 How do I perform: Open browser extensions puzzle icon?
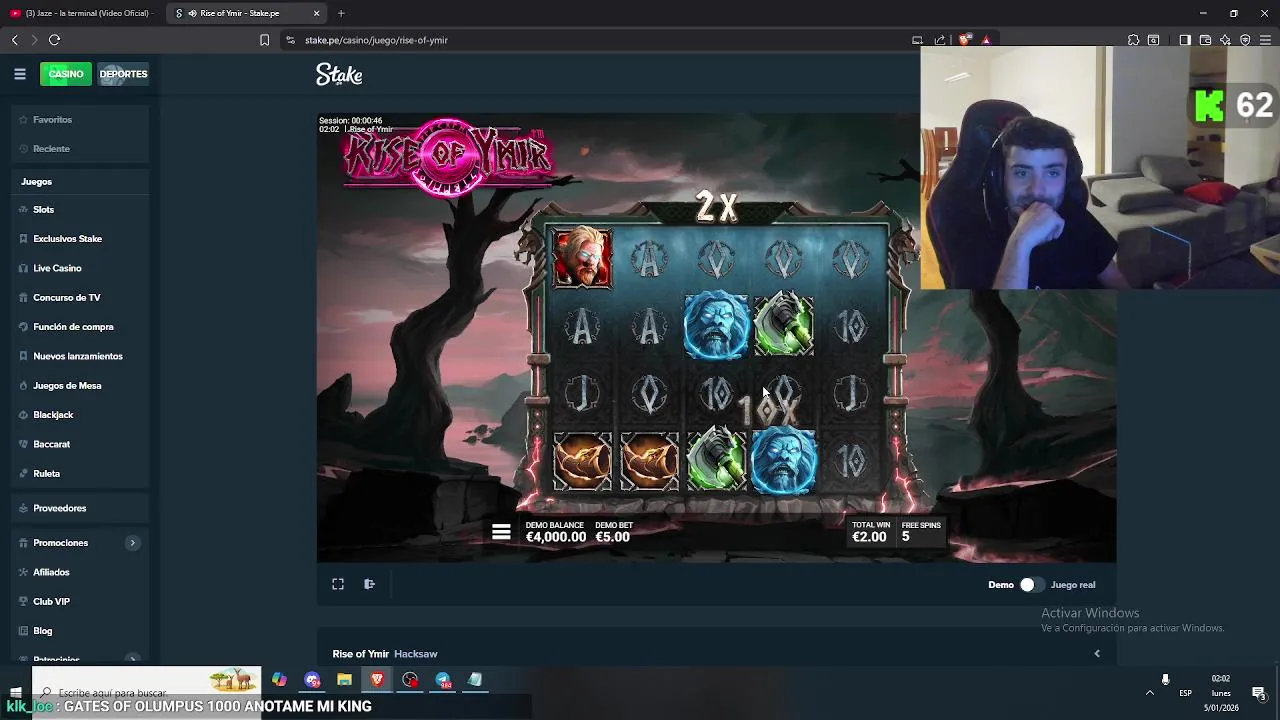[1133, 40]
